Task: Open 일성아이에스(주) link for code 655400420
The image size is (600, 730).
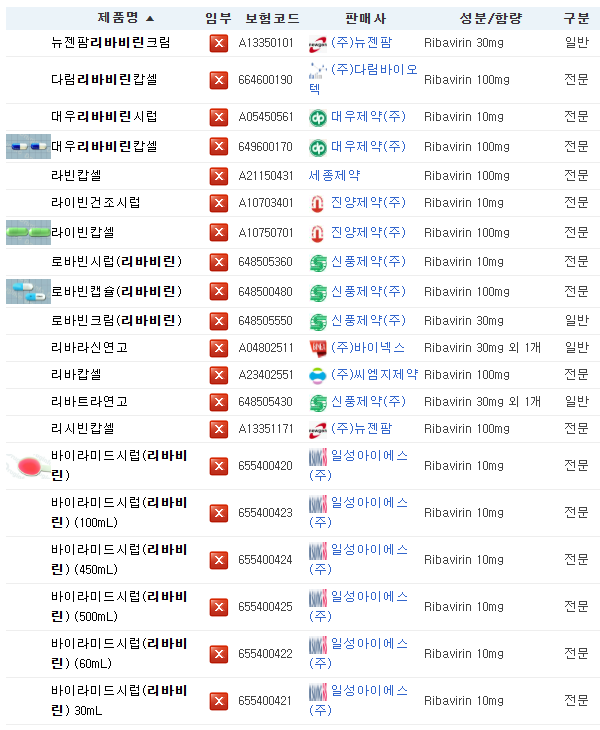Action: 358,465
